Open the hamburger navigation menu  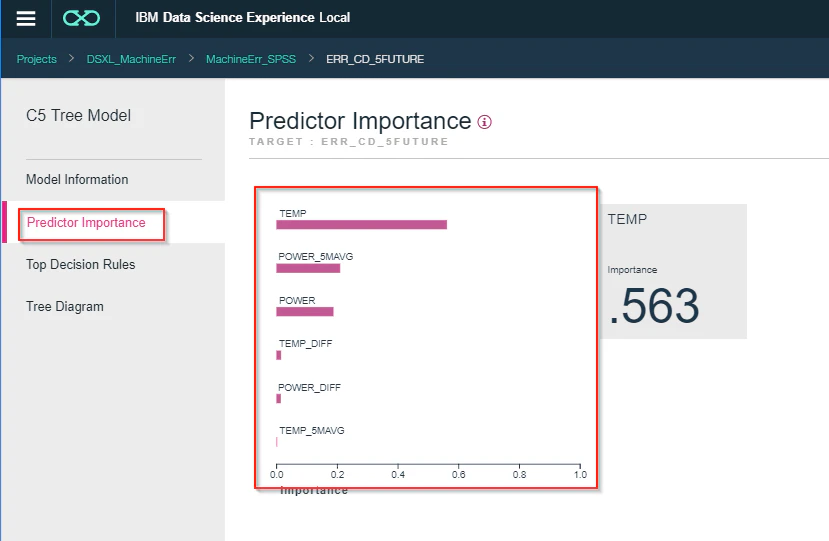(26, 19)
